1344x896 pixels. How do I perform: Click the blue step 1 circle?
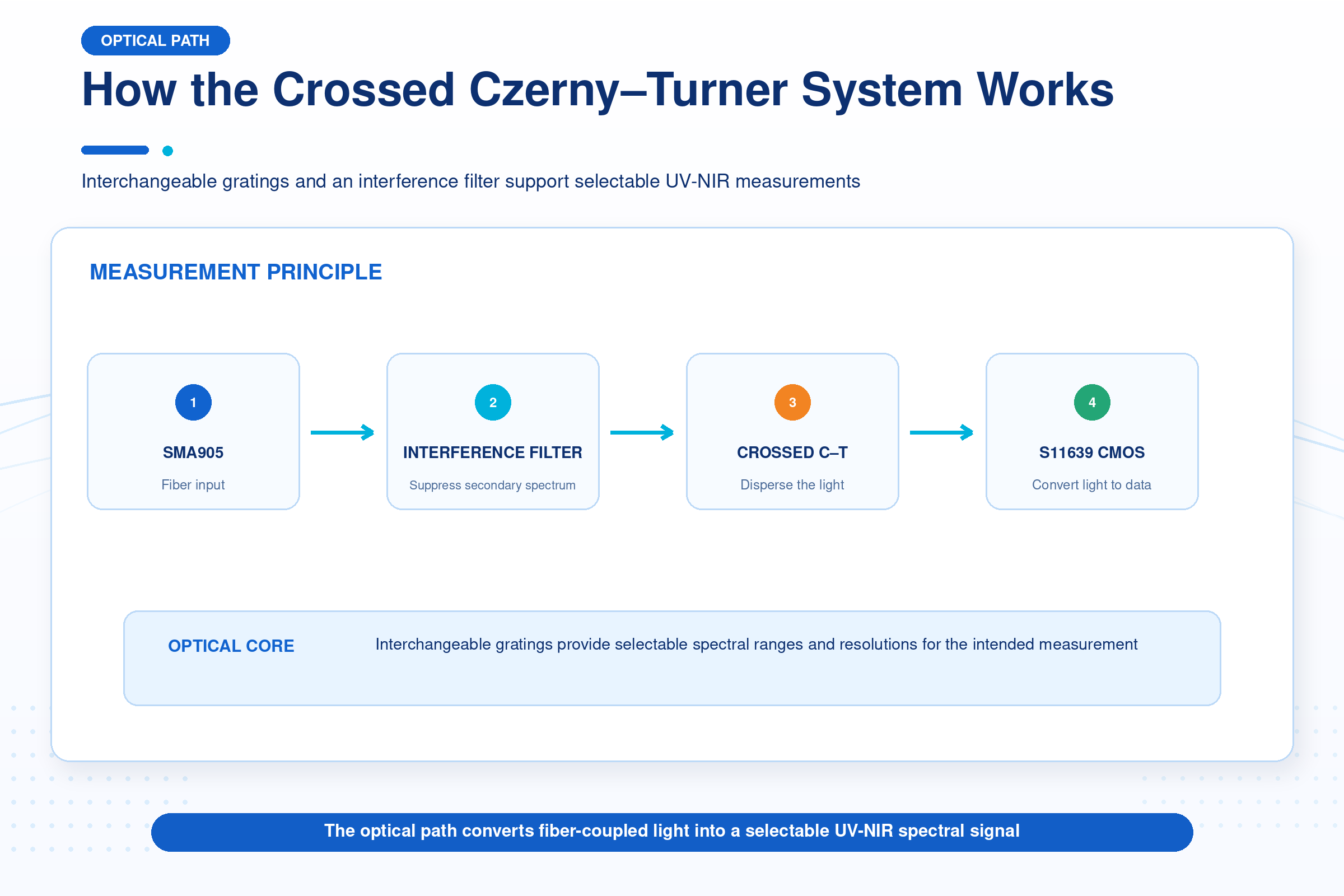pyautogui.click(x=193, y=402)
